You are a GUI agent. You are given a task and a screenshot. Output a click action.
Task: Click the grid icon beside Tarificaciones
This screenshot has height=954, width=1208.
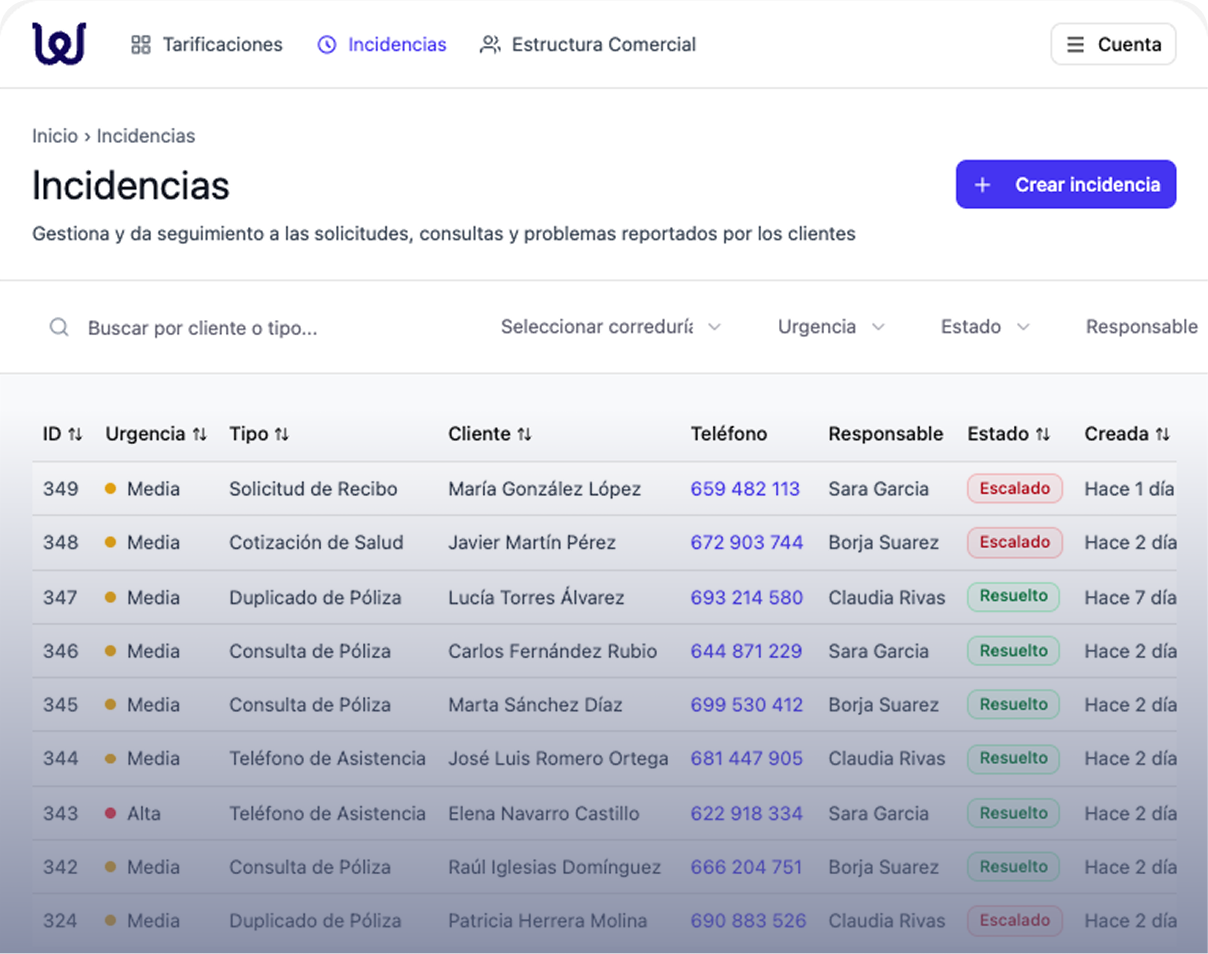click(x=141, y=45)
